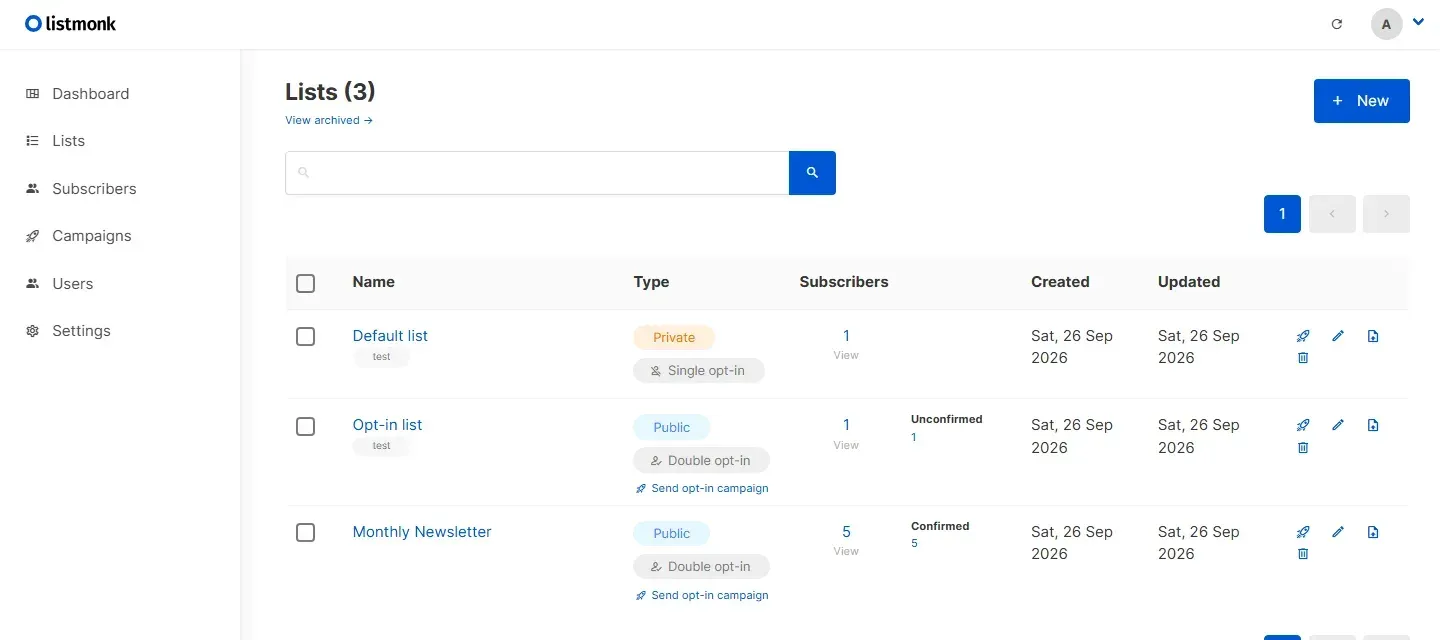
Task: Sort by the Name column header
Action: 373,282
